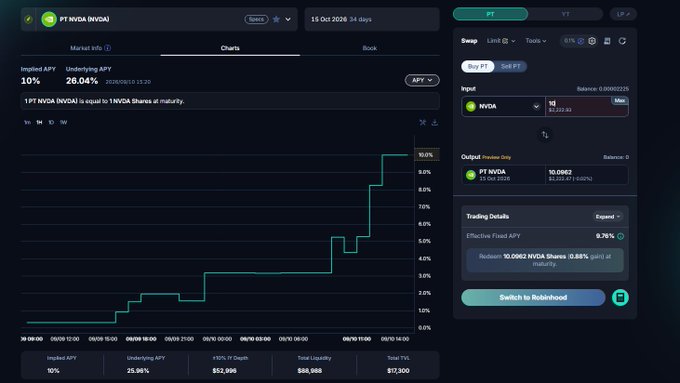
Task: Click the 10.0% current value label on chart axis
Action: pos(426,155)
